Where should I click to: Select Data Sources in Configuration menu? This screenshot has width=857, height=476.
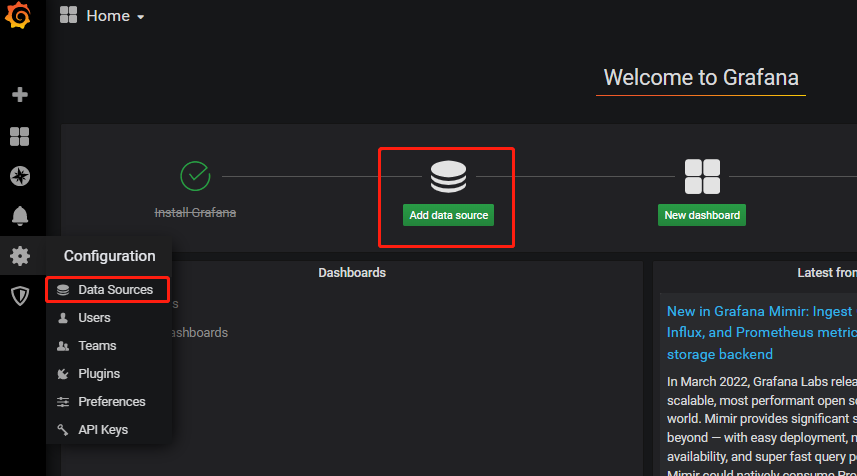108,290
